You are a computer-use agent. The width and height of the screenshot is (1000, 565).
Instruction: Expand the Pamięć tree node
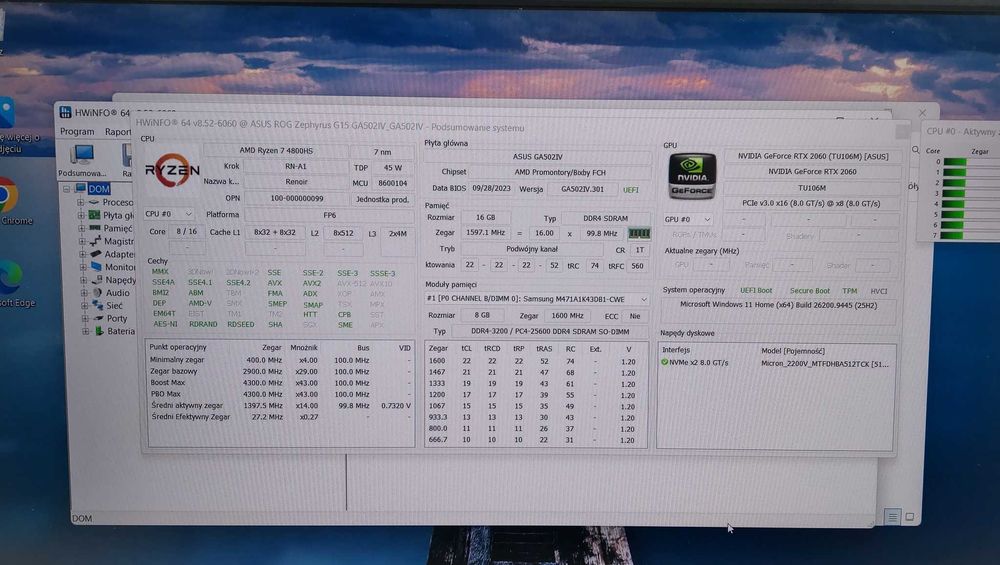82,228
